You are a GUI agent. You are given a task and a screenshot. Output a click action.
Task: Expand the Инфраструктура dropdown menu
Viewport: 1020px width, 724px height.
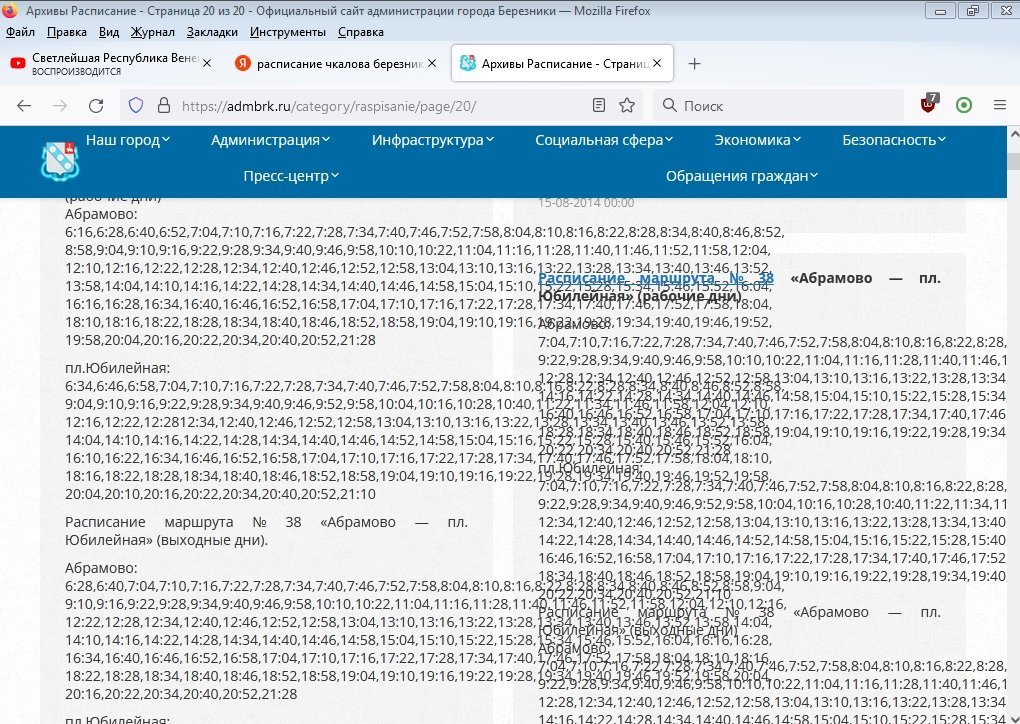(433, 140)
